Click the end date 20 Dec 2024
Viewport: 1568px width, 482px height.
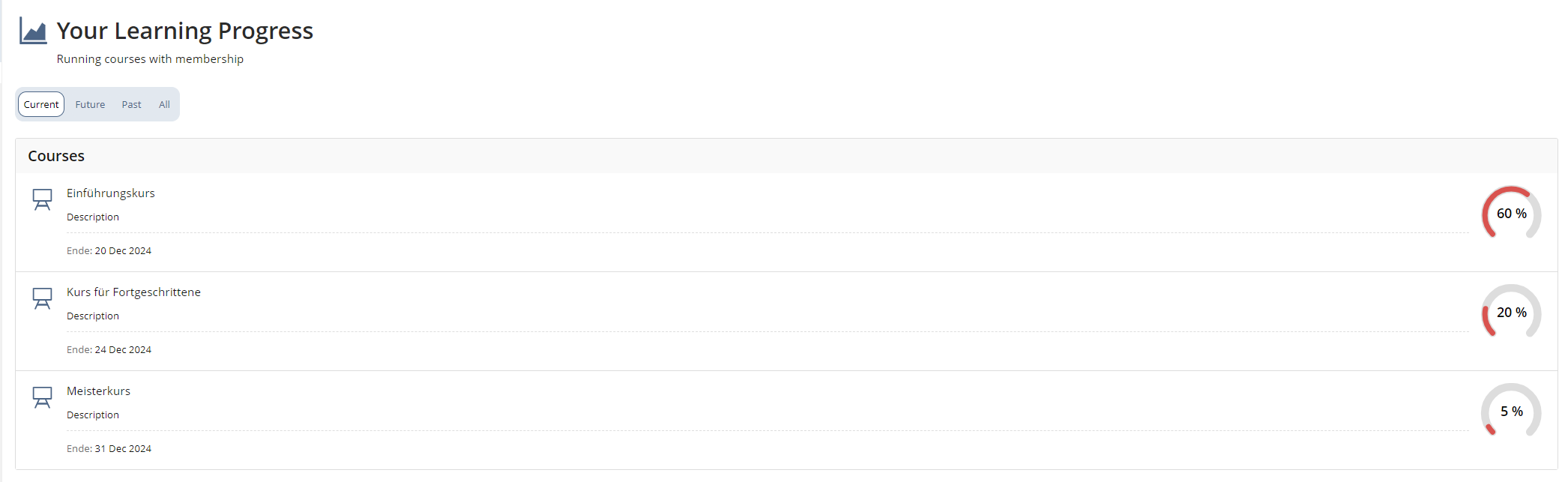coord(123,251)
